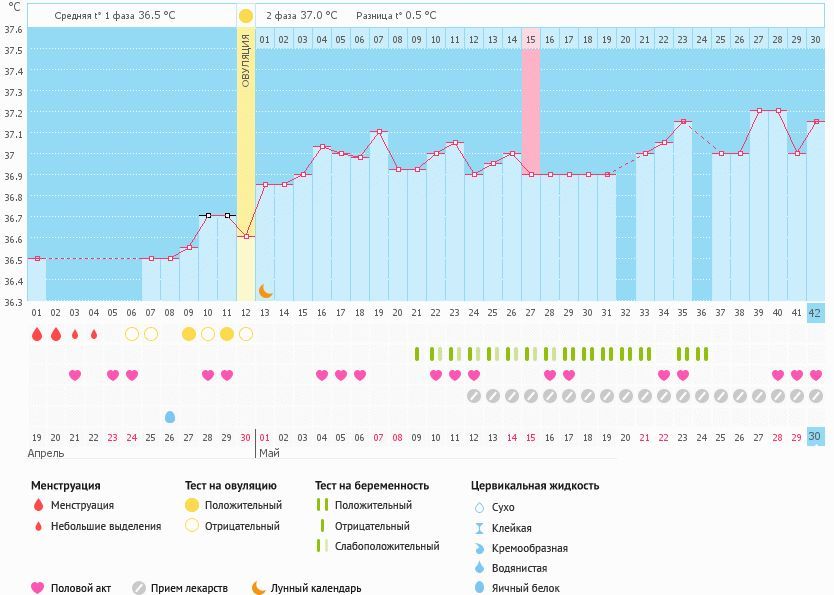Select the empty negative ovulation test on day 06
Image resolution: width=834 pixels, height=595 pixels.
pyautogui.click(x=131, y=334)
